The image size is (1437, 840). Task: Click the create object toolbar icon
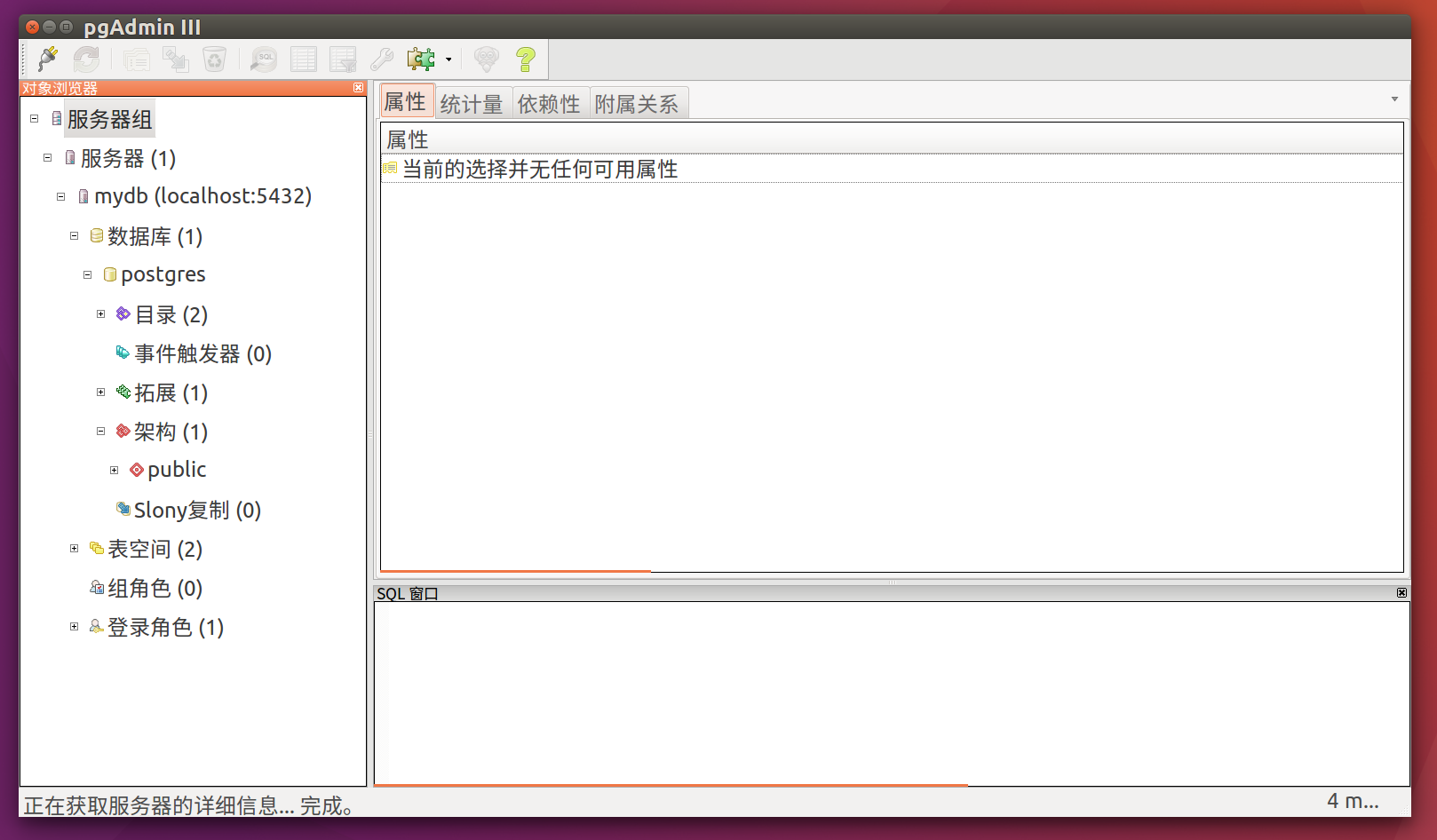(x=175, y=59)
